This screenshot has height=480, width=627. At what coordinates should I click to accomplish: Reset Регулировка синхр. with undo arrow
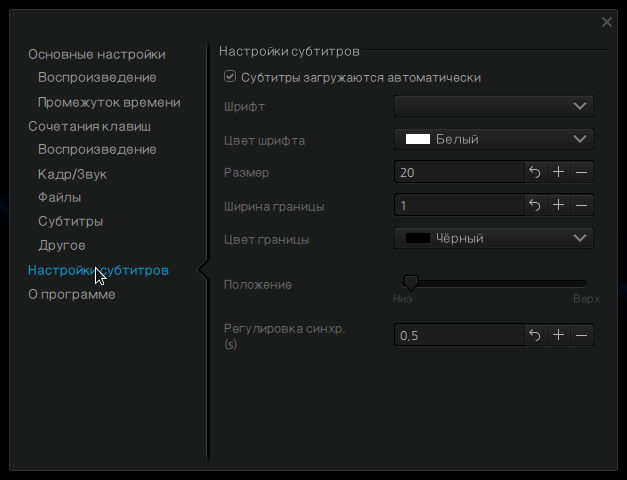pyautogui.click(x=535, y=335)
